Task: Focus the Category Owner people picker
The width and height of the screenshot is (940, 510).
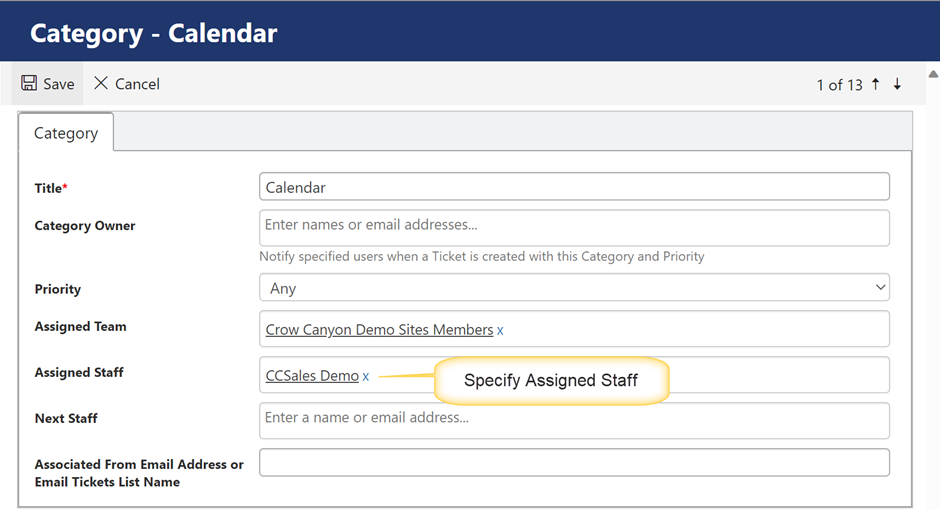Action: coord(574,226)
